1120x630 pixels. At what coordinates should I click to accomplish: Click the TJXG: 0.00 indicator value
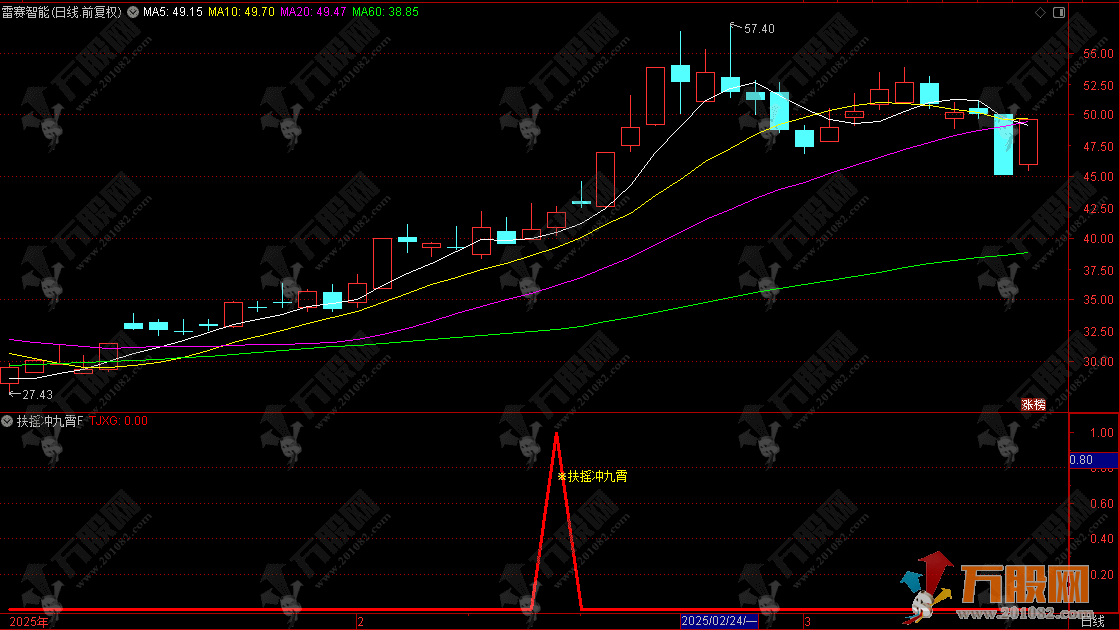119,421
